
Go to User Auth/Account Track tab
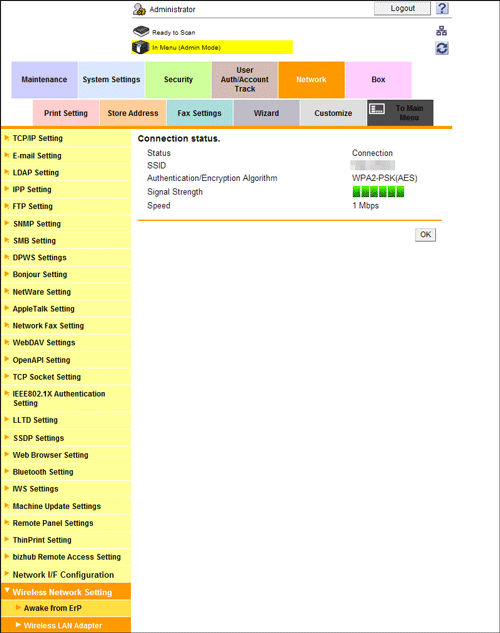(245, 80)
